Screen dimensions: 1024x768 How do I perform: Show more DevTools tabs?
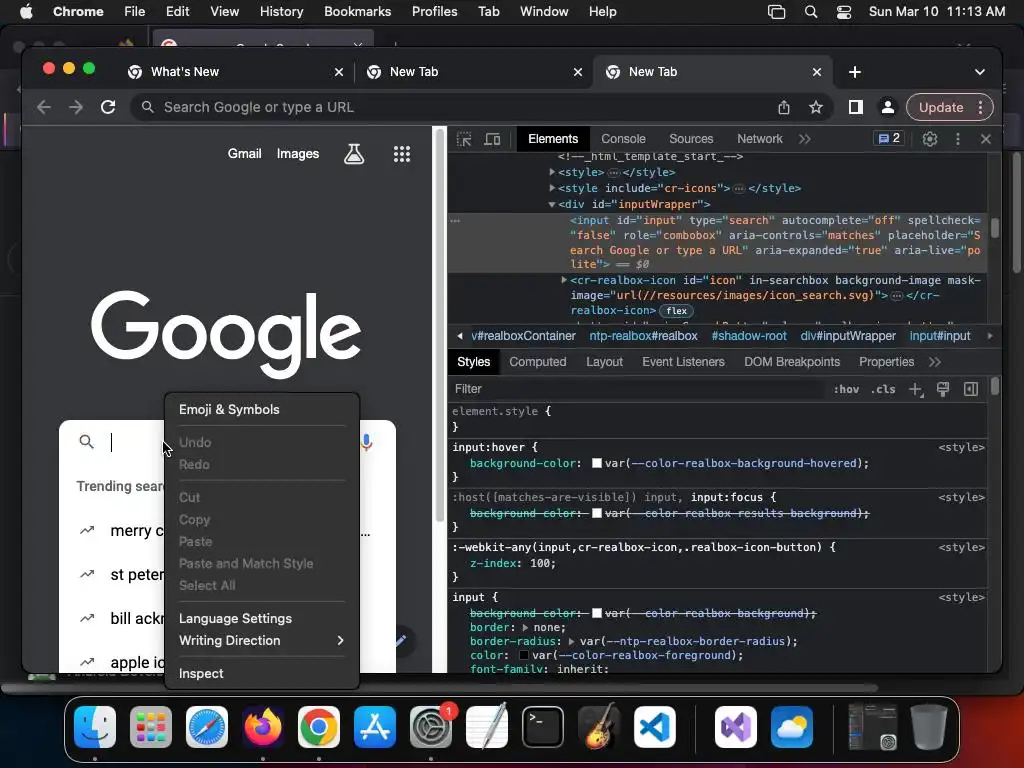(805, 139)
